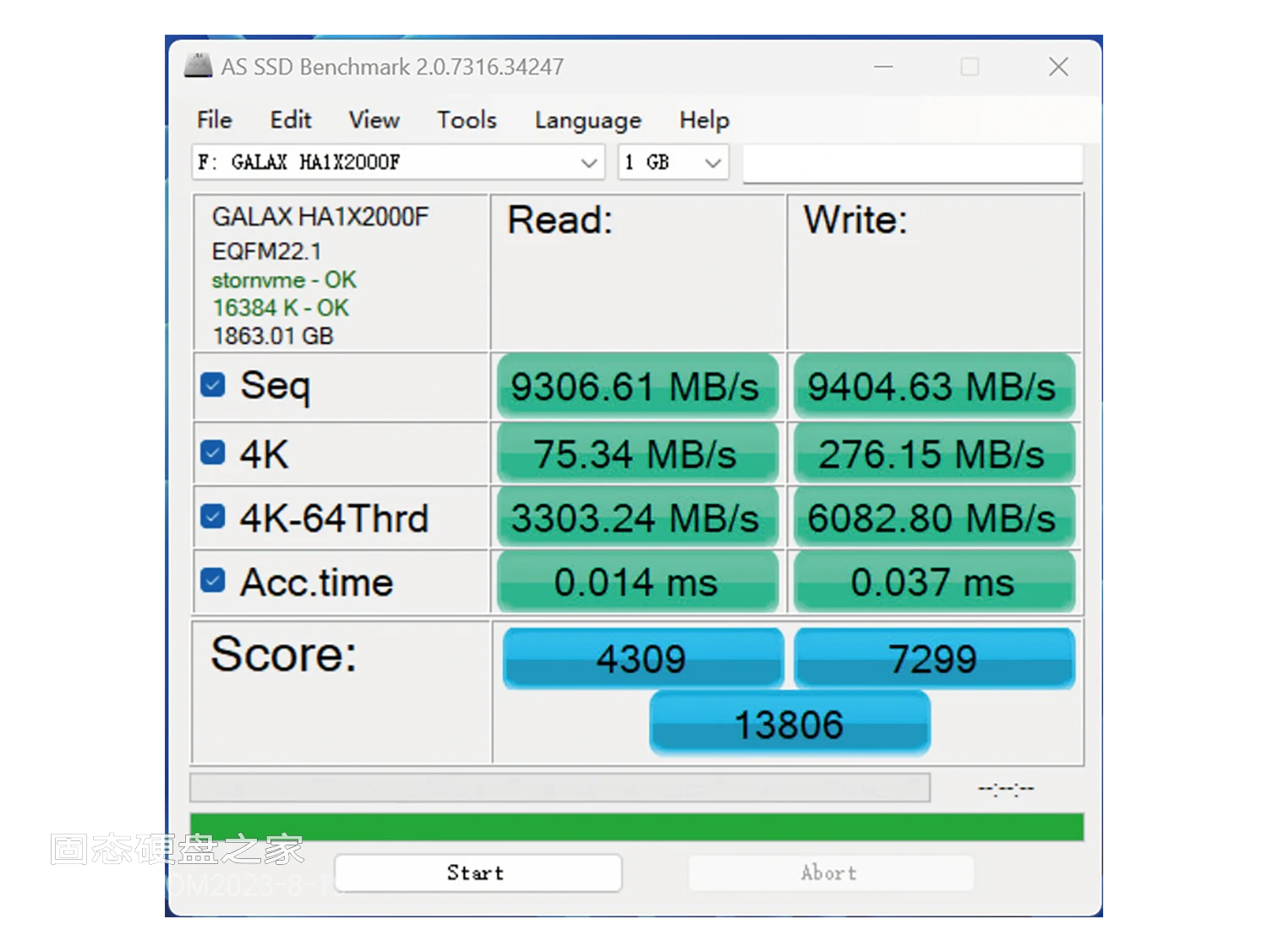
Task: Open the Edit menu
Action: tap(291, 120)
